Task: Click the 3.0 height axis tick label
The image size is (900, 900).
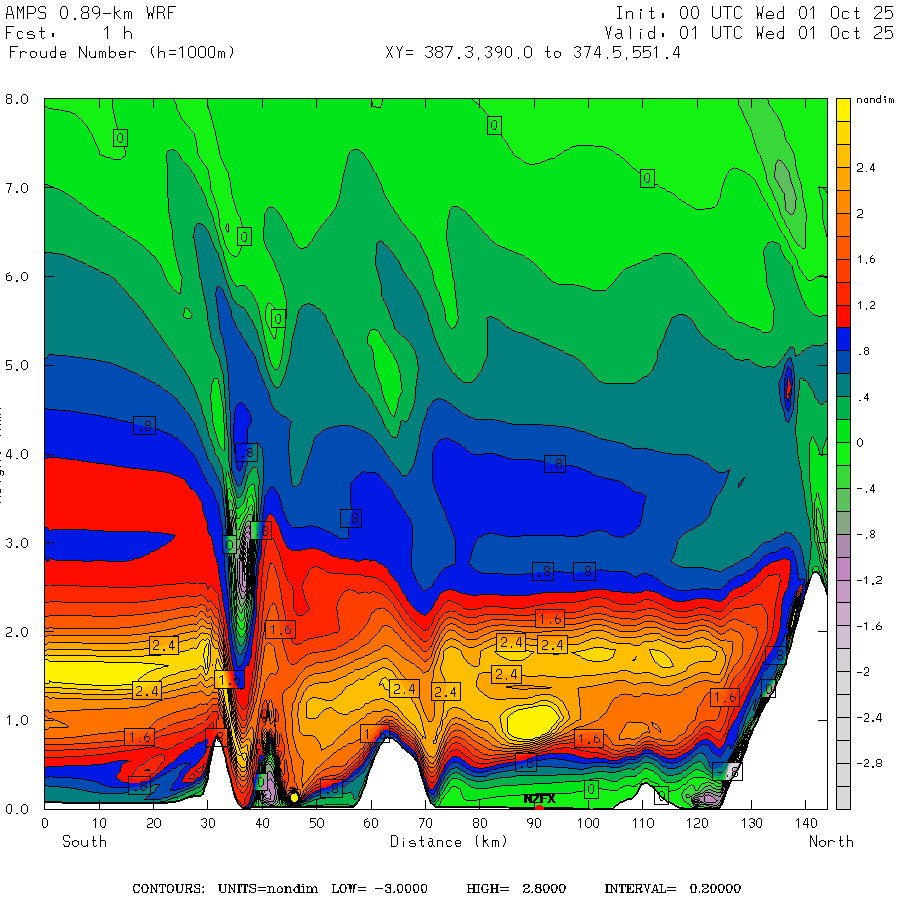Action: pyautogui.click(x=17, y=543)
